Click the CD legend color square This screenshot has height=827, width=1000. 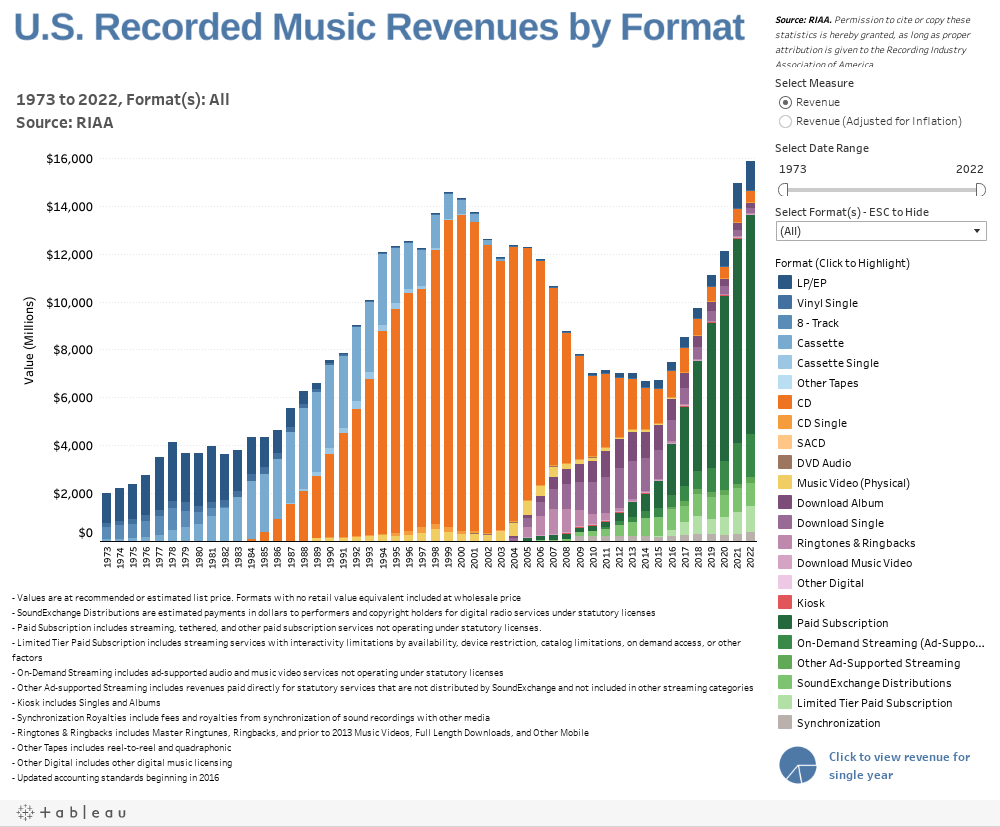(786, 403)
